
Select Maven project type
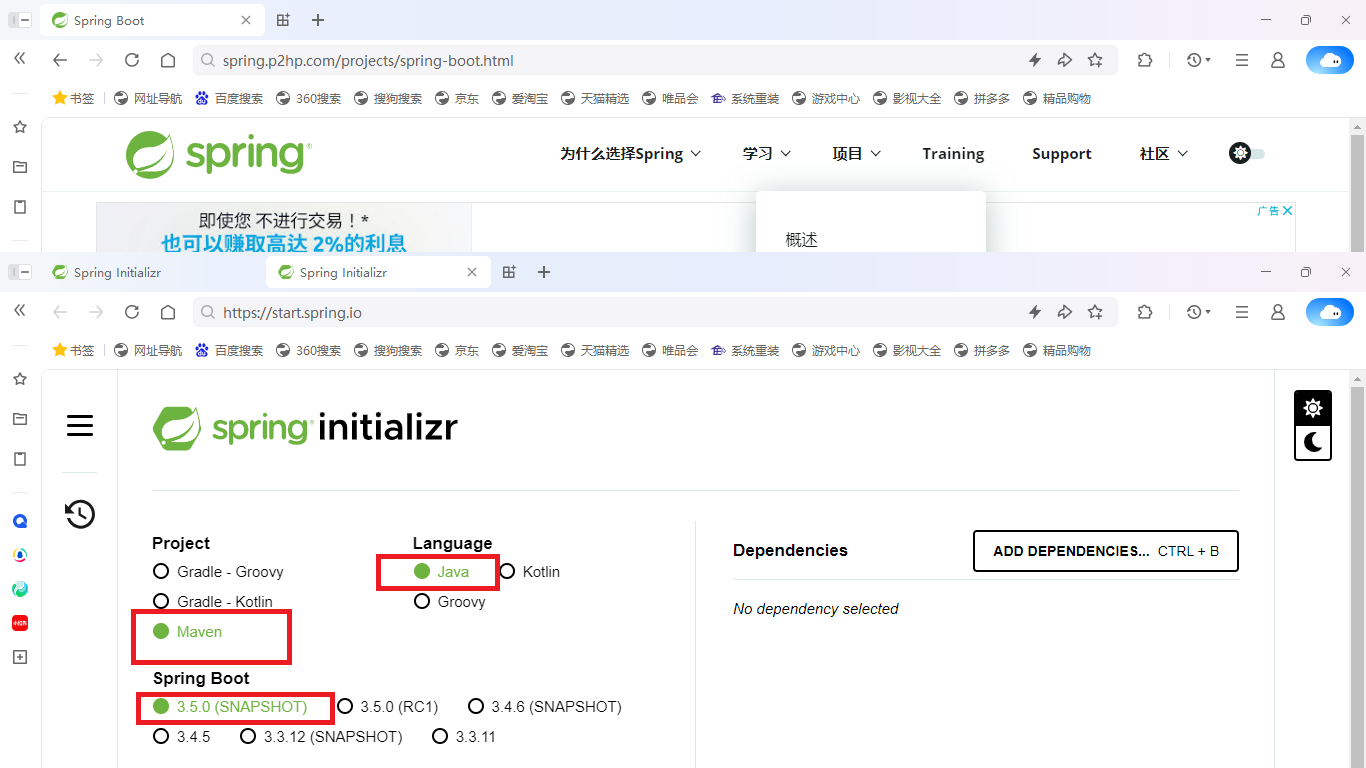pos(188,632)
